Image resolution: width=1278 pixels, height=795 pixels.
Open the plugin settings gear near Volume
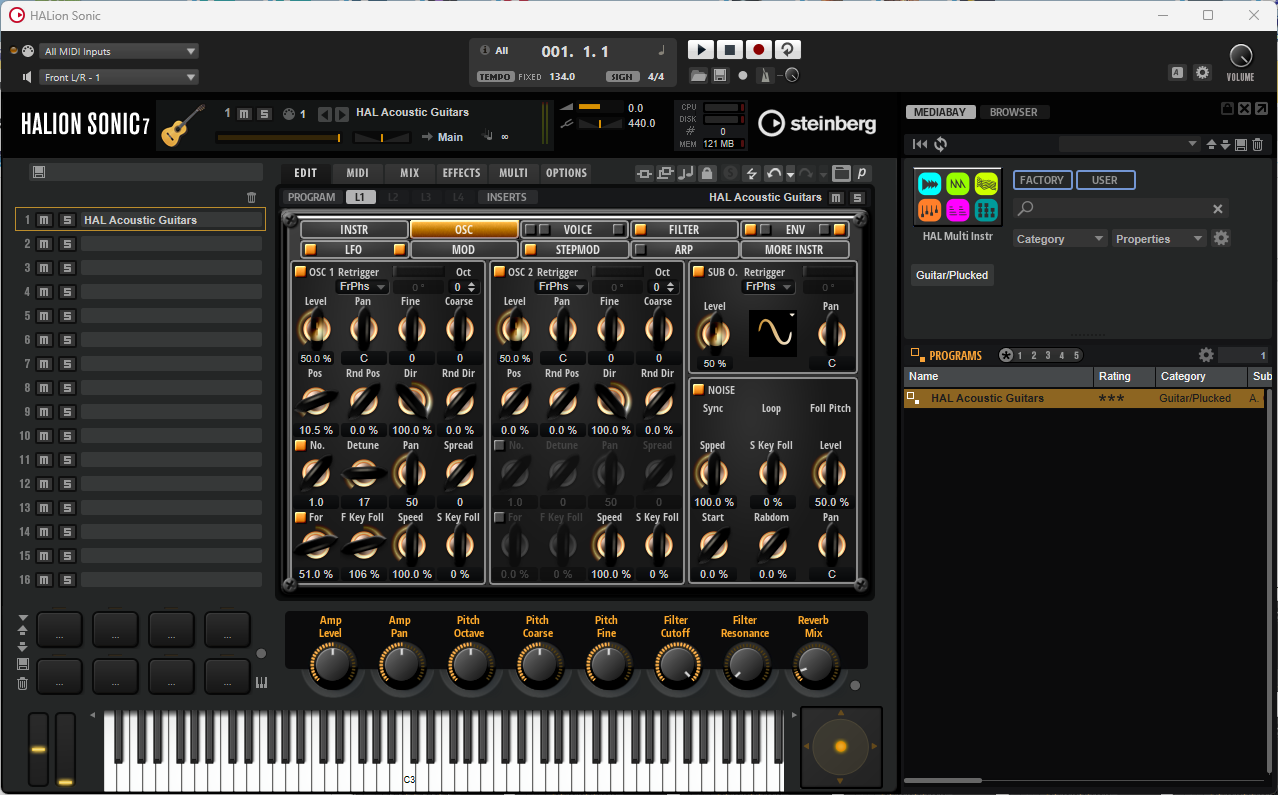[x=1202, y=72]
